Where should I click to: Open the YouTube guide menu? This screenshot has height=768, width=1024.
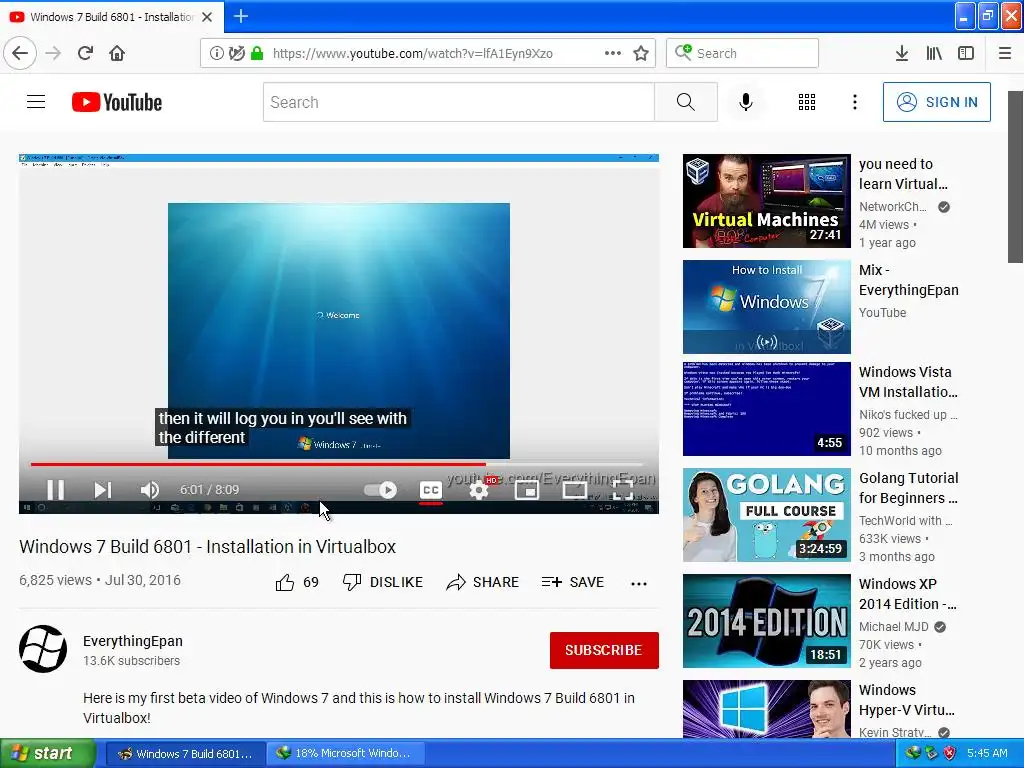(36, 102)
